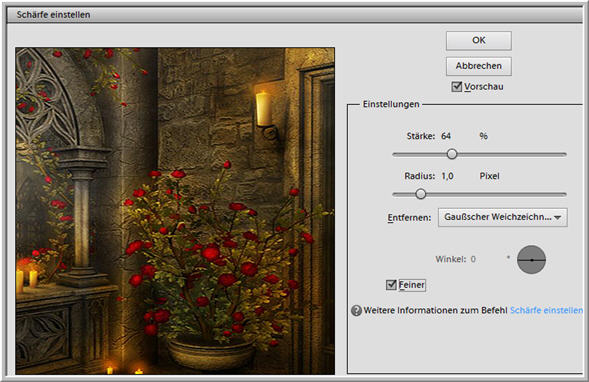Image resolution: width=589 pixels, height=382 pixels.
Task: Click the Stärke value field 64
Action: (446, 136)
